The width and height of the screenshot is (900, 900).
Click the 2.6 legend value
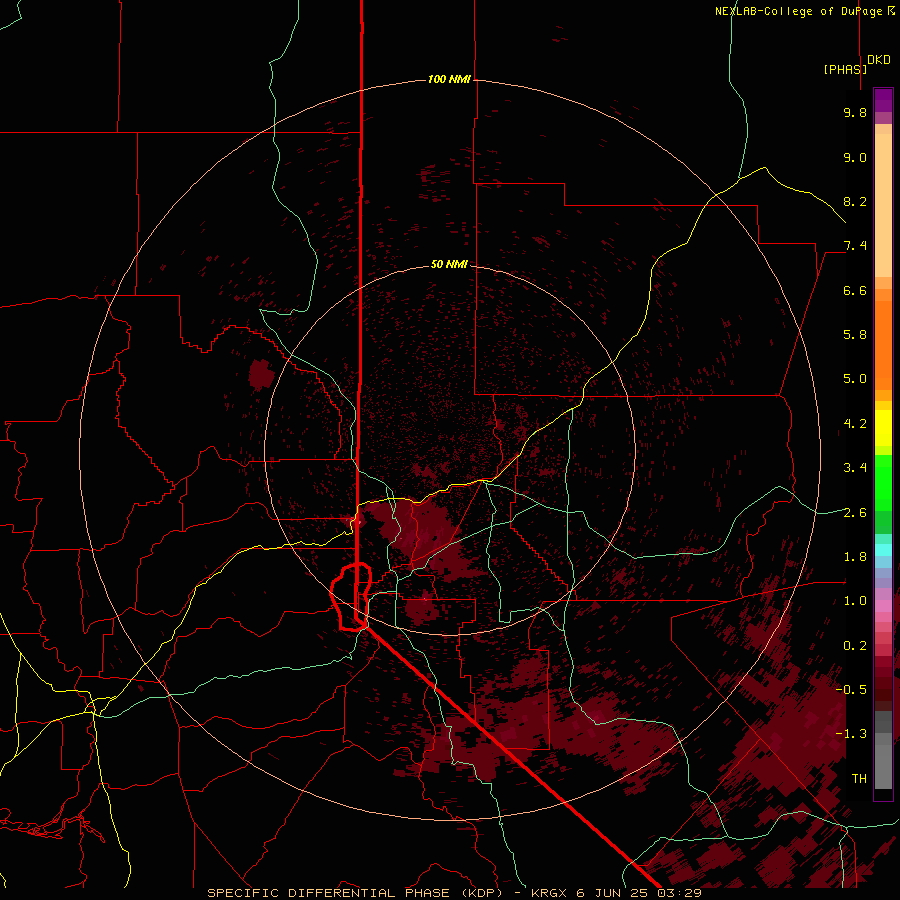coord(855,513)
